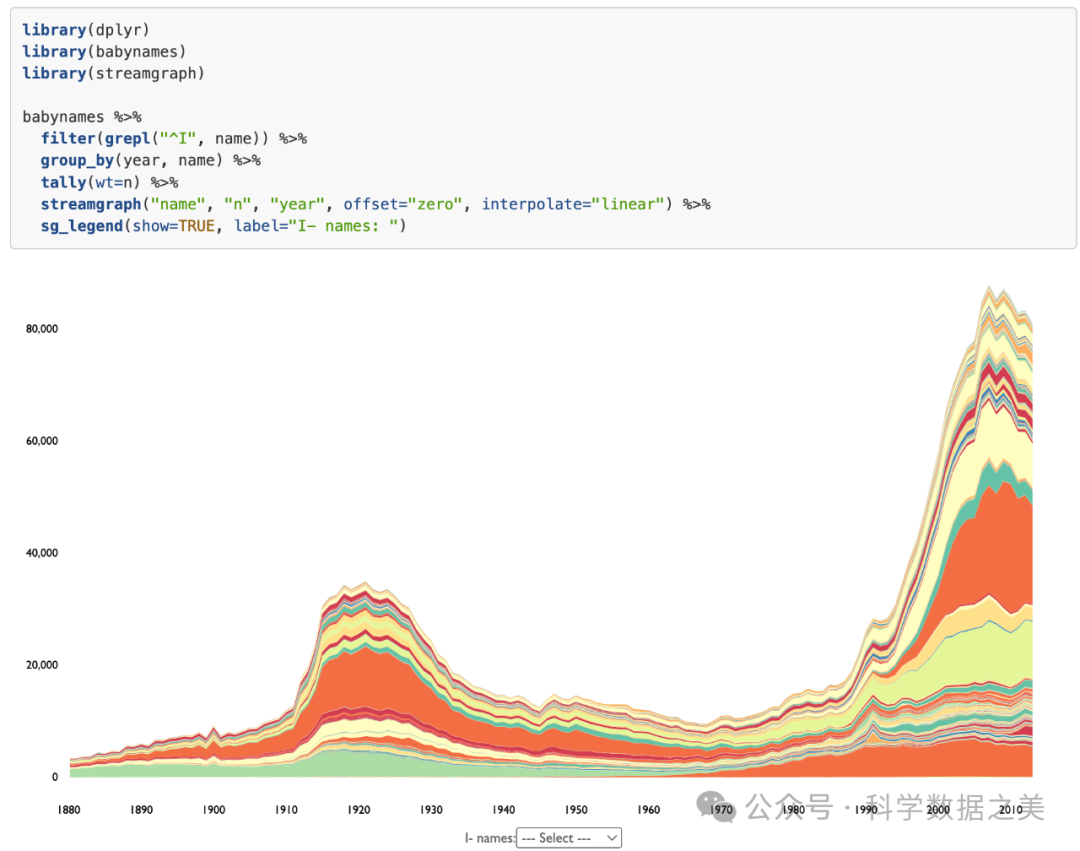Click the 1880 x-axis tick label
Image resolution: width=1080 pixels, height=851 pixels.
coord(70,809)
